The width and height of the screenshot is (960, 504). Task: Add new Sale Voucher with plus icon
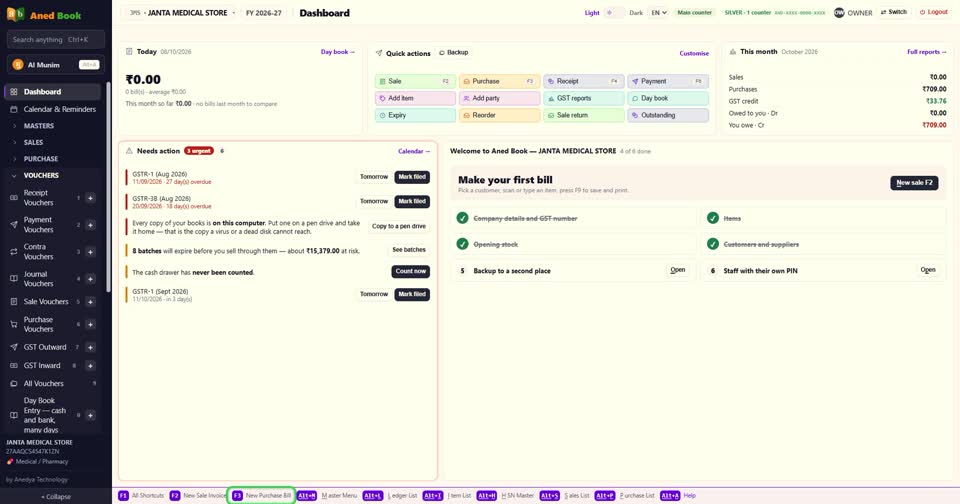(x=90, y=301)
